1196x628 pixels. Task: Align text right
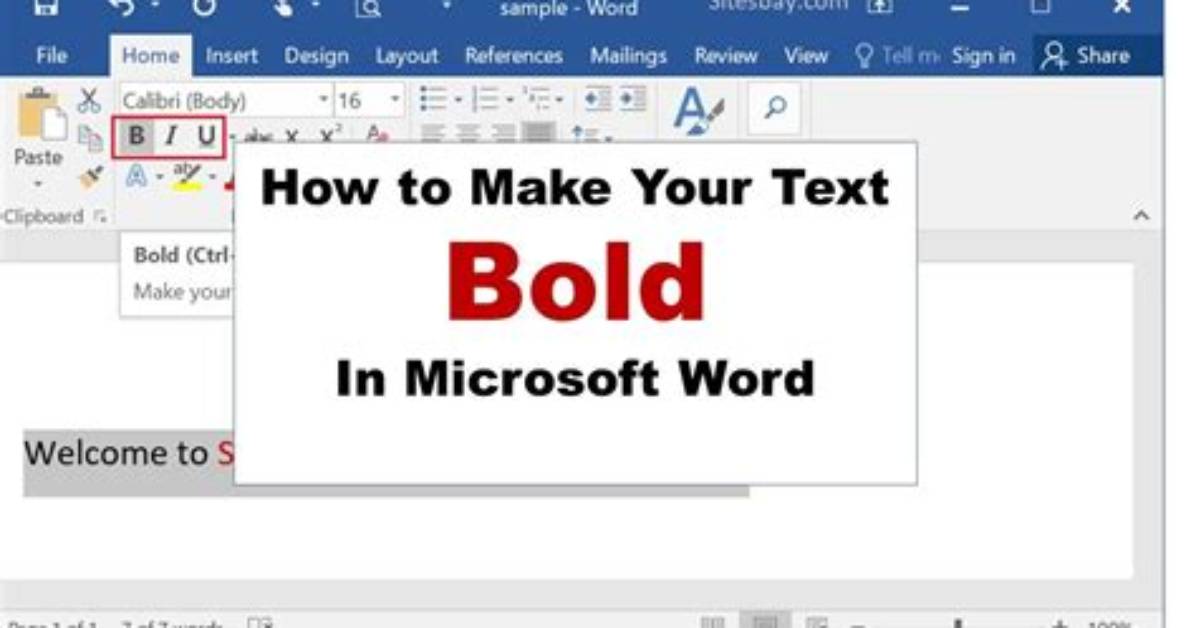click(x=503, y=134)
